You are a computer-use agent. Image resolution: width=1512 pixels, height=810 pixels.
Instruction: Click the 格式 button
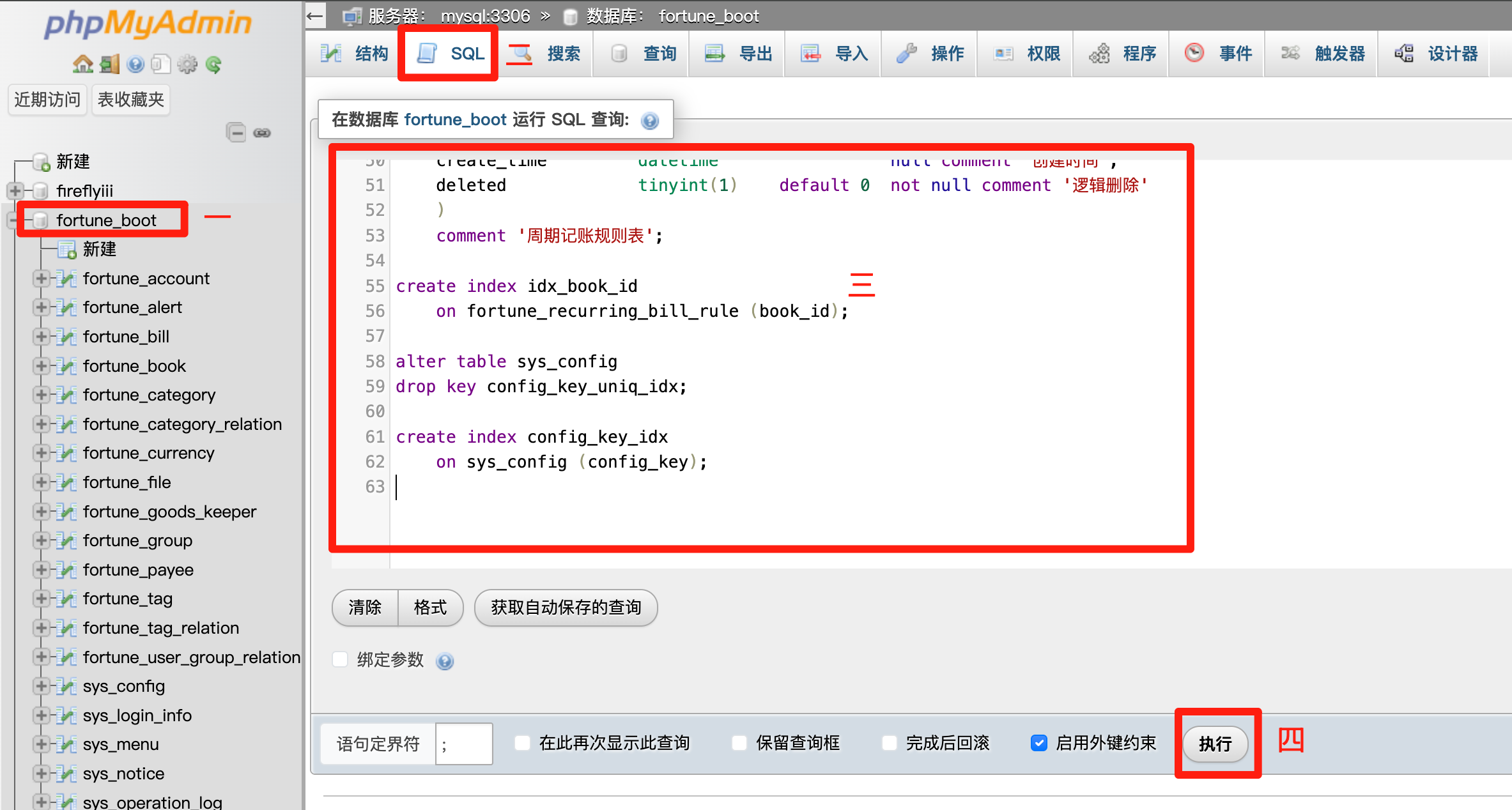(x=430, y=607)
